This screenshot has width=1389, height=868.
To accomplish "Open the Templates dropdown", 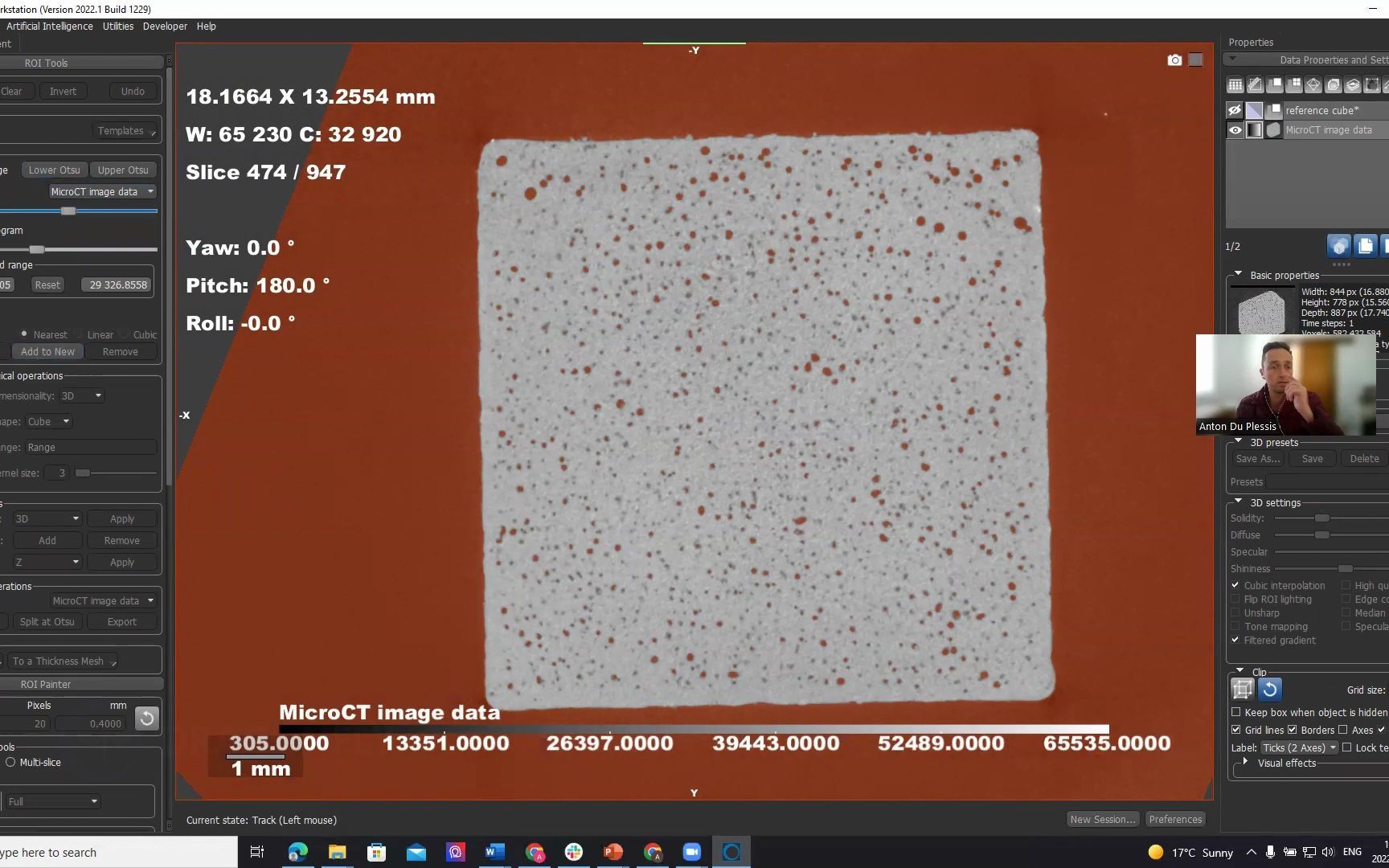I will [x=125, y=130].
